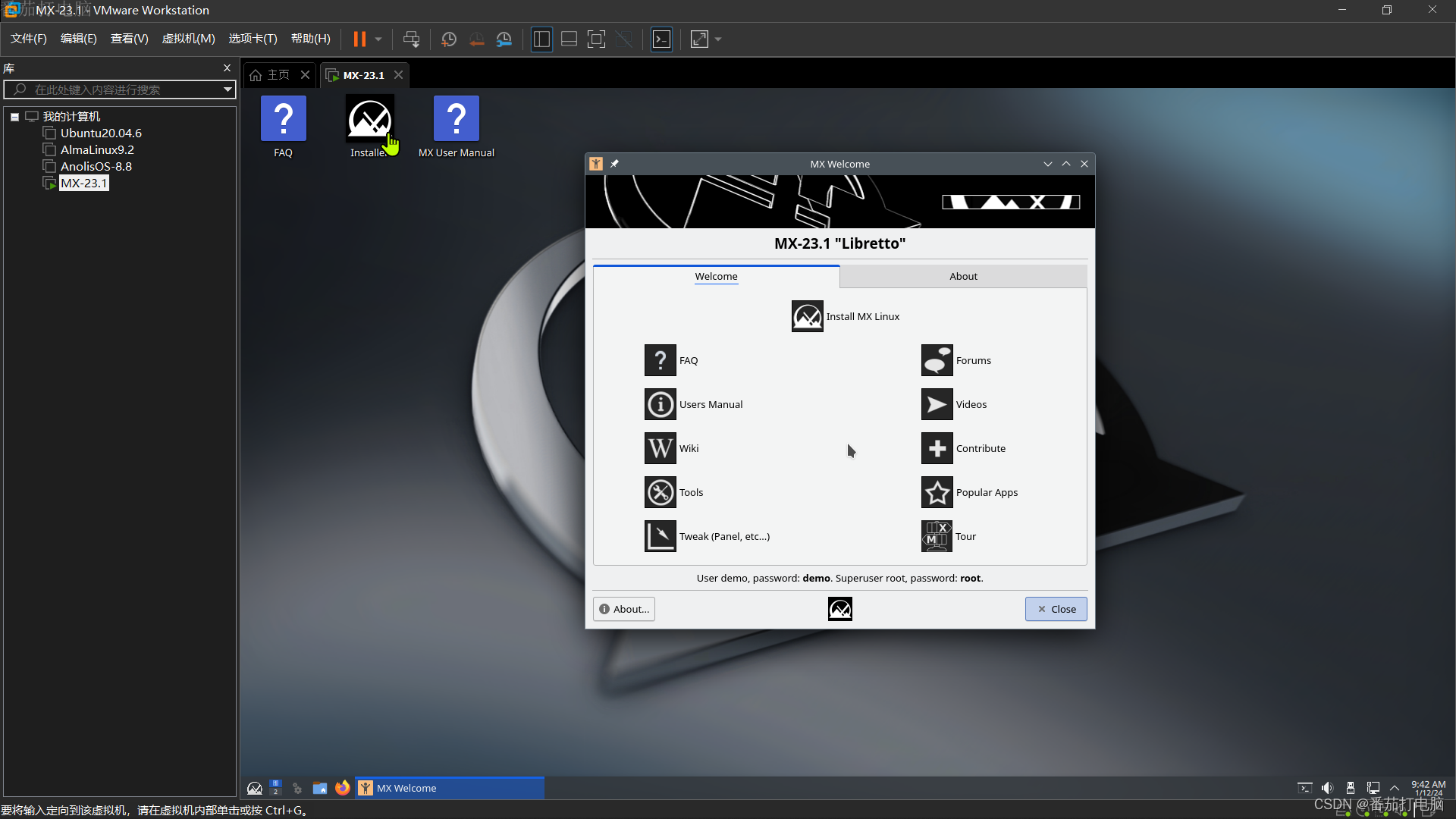1456x819 pixels.
Task: Toggle pin (keep above) on MX Welcome window
Action: click(x=614, y=164)
